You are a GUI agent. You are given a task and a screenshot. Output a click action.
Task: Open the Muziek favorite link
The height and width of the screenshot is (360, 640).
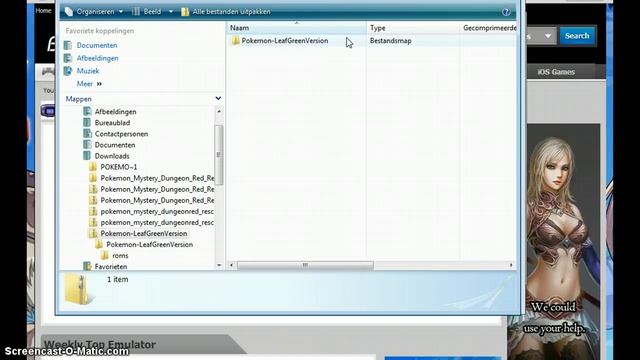point(88,71)
